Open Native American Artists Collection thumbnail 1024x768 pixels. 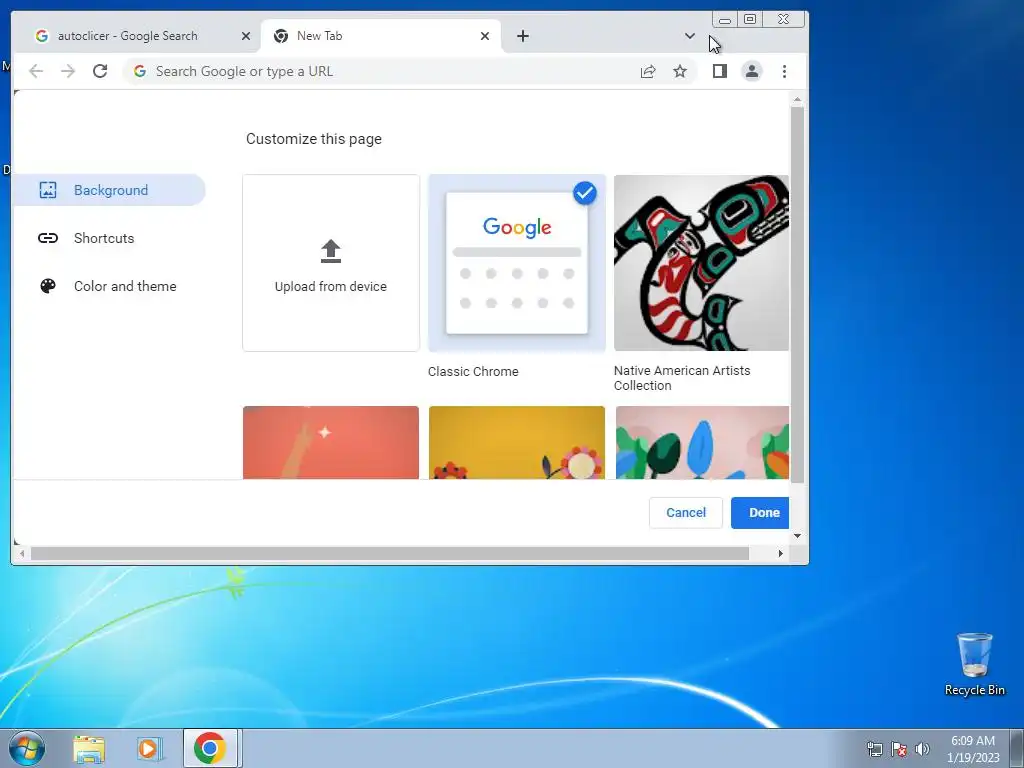click(701, 263)
